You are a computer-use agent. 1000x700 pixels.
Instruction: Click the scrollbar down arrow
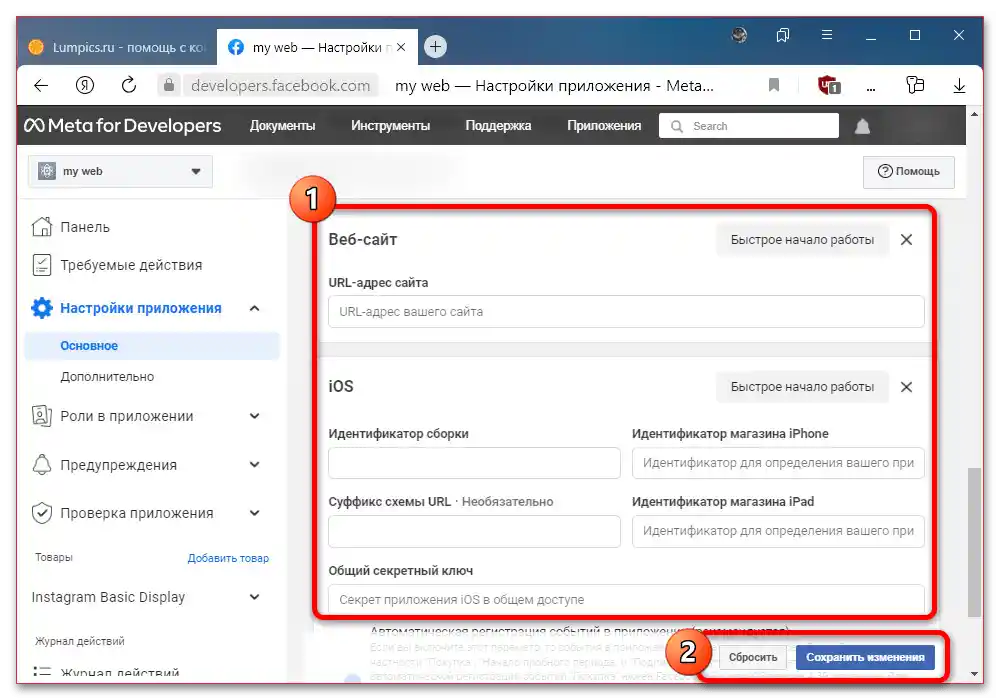coord(974,673)
